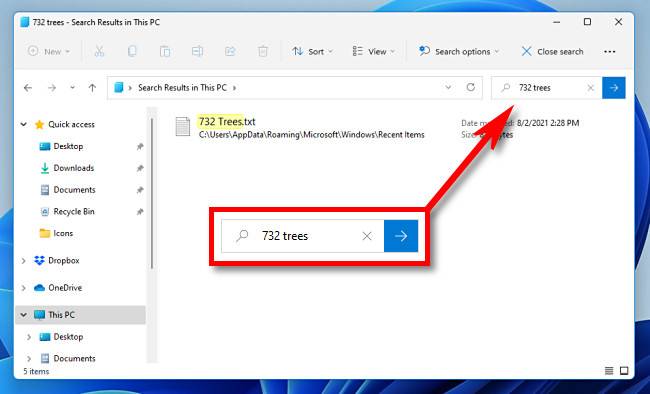Click the pin icon beside Quick access Desktop
The image size is (650, 394).
coord(140,146)
